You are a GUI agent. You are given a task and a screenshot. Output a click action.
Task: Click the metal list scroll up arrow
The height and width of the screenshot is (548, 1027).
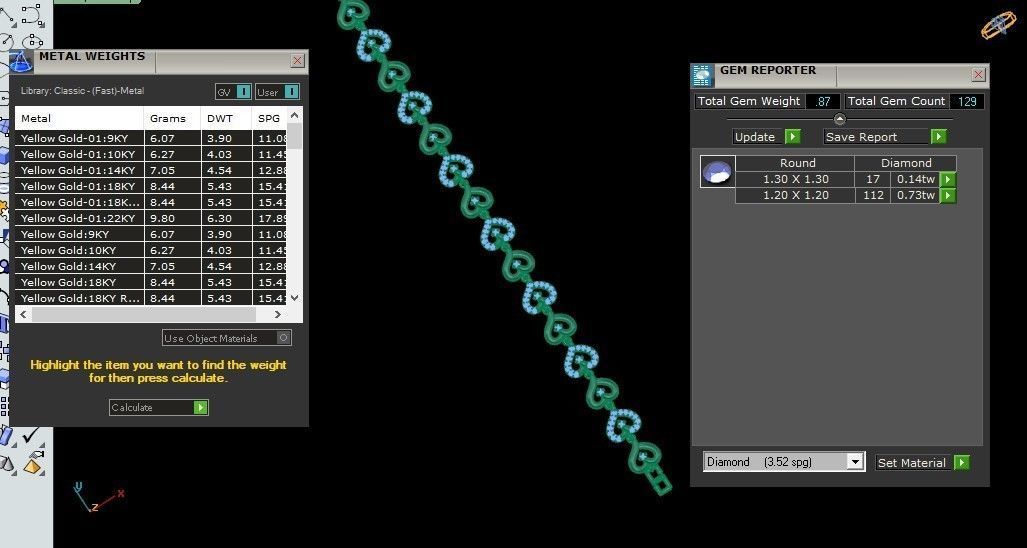point(295,115)
